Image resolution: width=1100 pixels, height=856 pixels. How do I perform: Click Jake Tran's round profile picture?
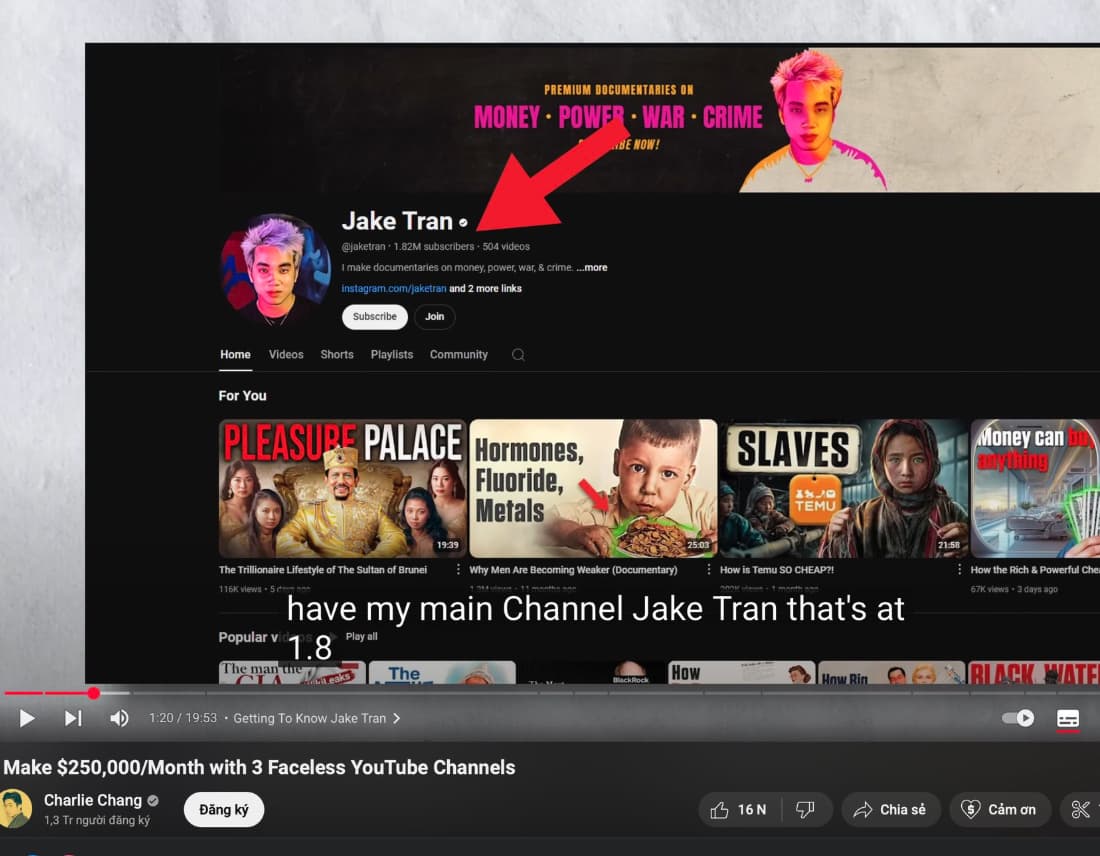pyautogui.click(x=276, y=270)
